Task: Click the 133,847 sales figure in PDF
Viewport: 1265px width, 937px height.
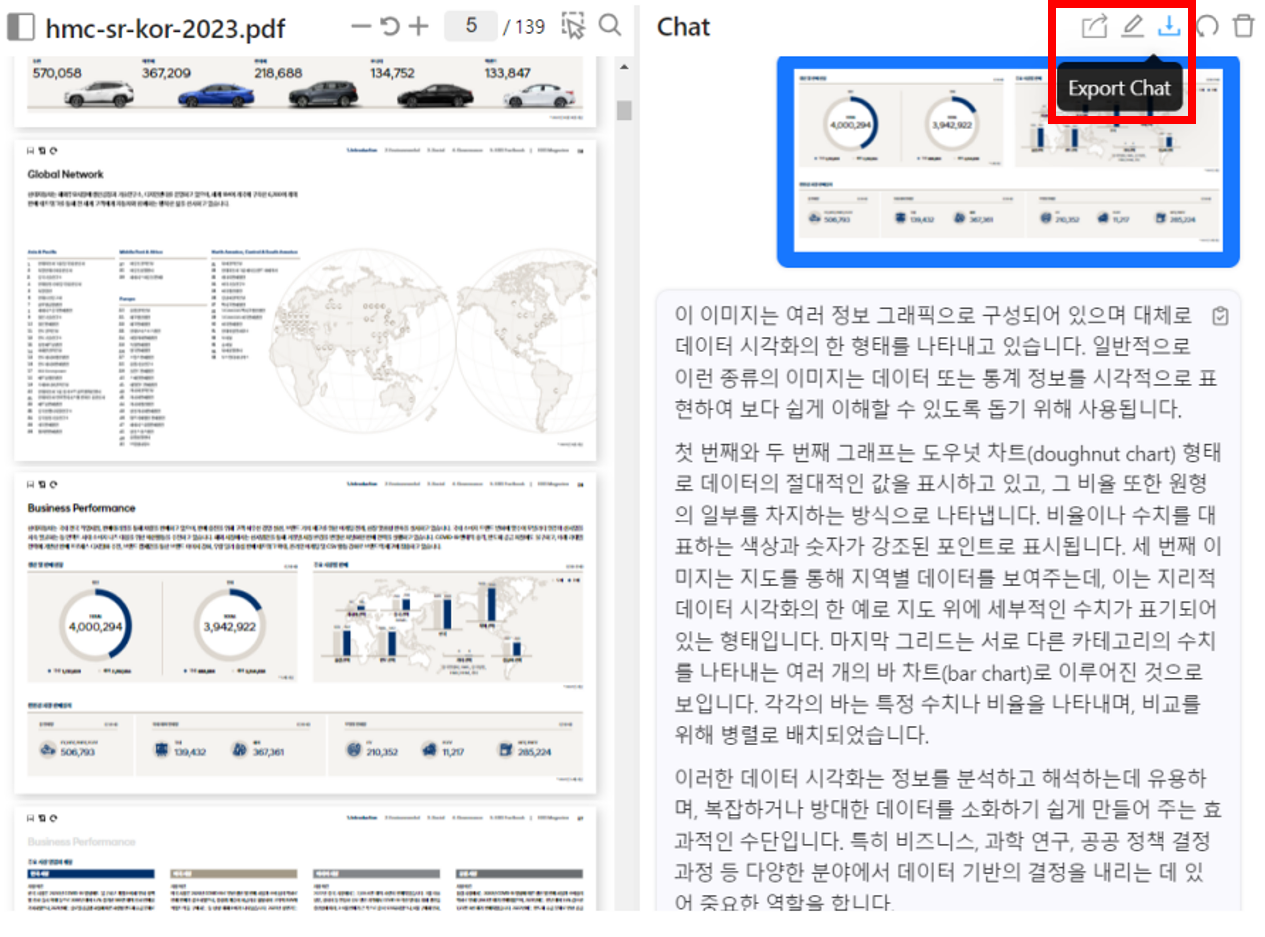Action: tap(508, 72)
